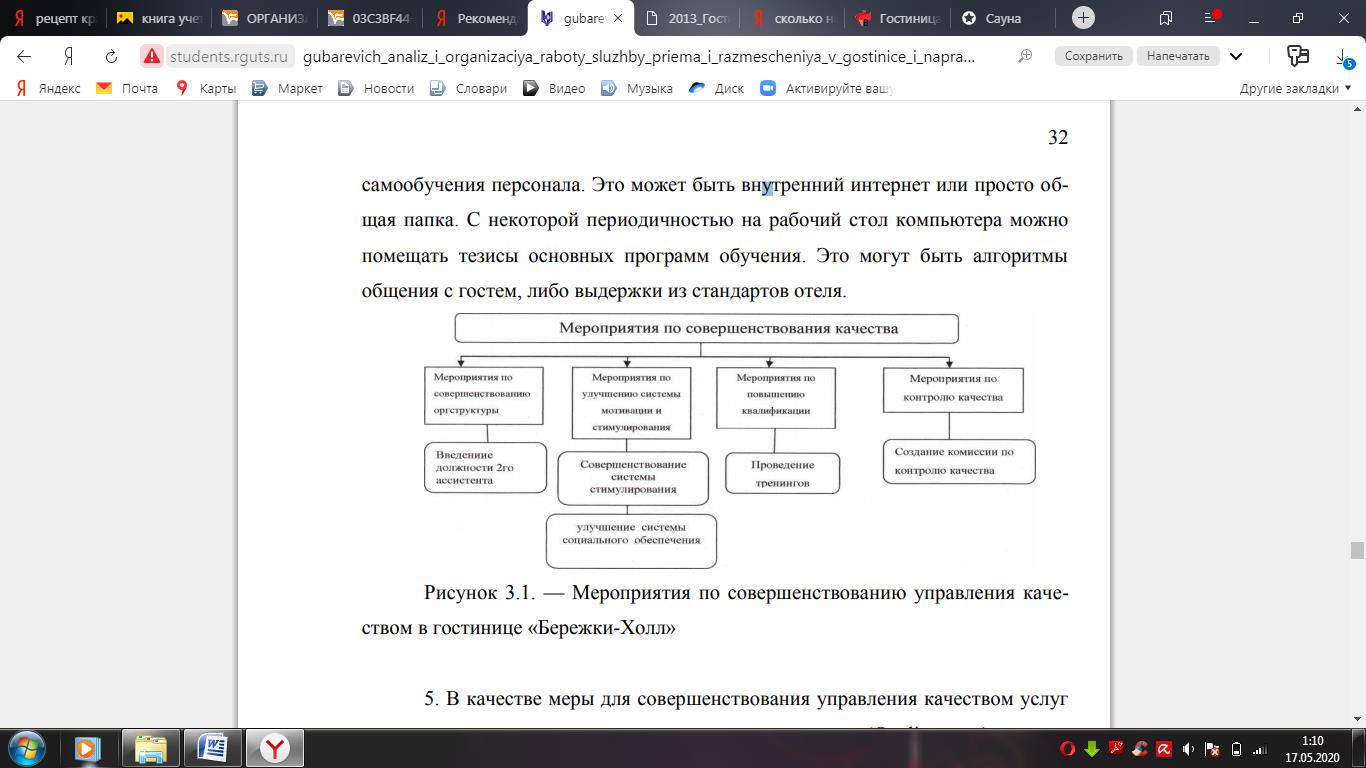Switch to the книга учет tab
1366x768 pixels.
[x=160, y=18]
